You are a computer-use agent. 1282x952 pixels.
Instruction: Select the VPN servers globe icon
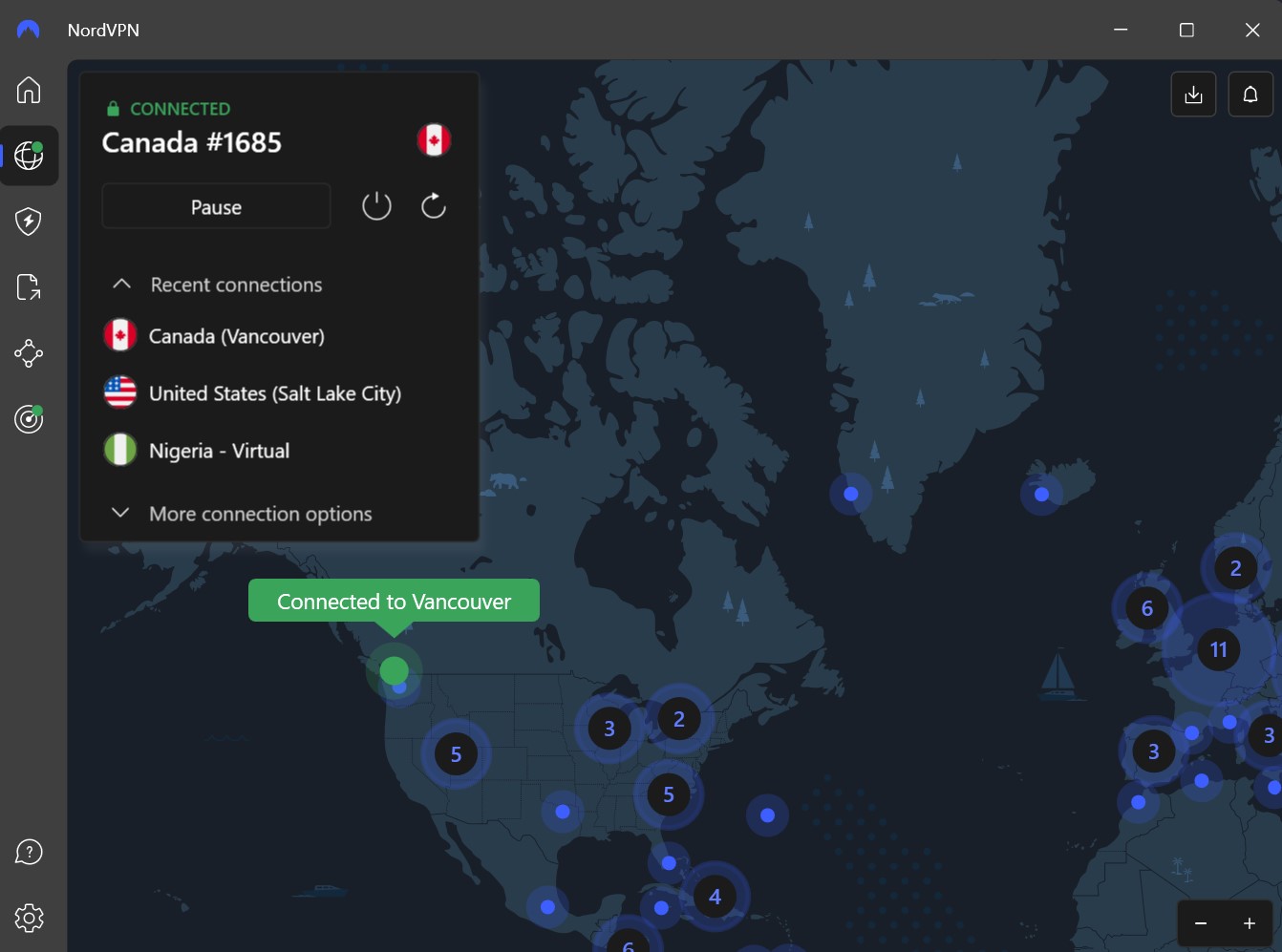pyautogui.click(x=29, y=156)
